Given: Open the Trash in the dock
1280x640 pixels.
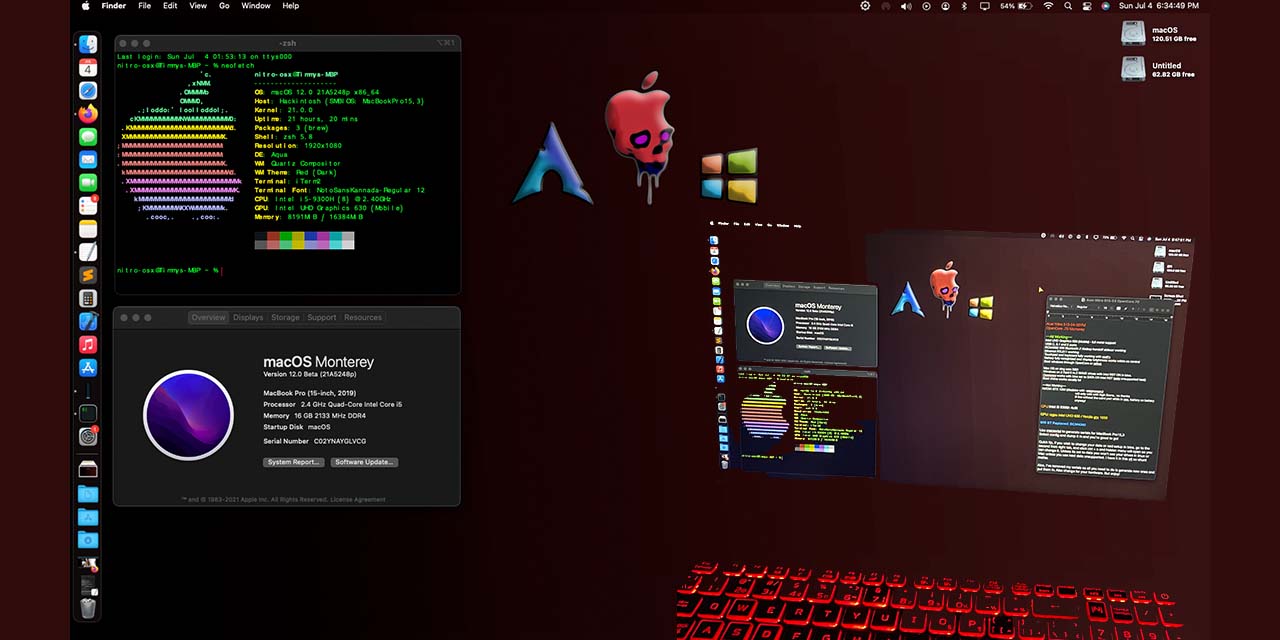Looking at the screenshot, I should pyautogui.click(x=88, y=608).
